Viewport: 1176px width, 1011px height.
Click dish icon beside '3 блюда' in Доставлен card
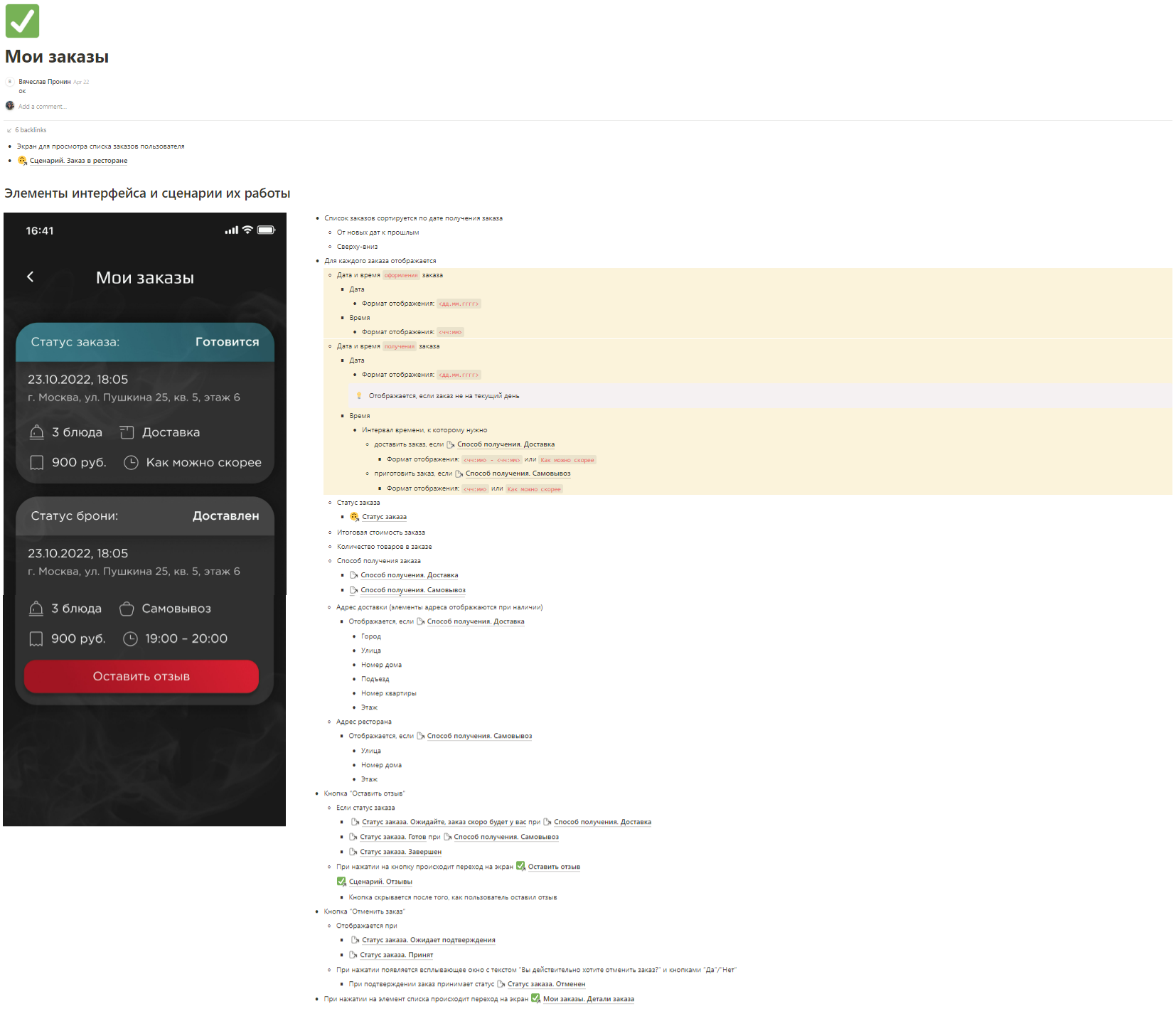pyautogui.click(x=36, y=609)
